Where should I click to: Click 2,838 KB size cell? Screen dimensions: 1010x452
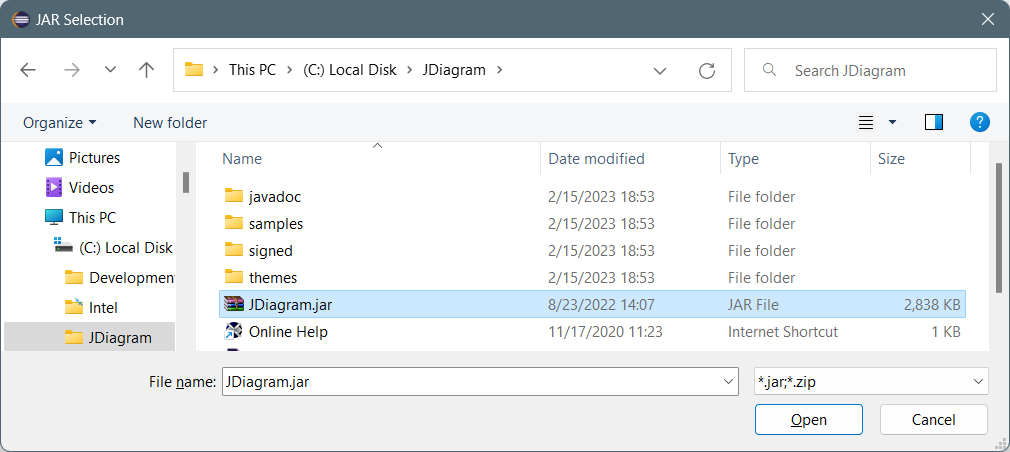[932, 305]
